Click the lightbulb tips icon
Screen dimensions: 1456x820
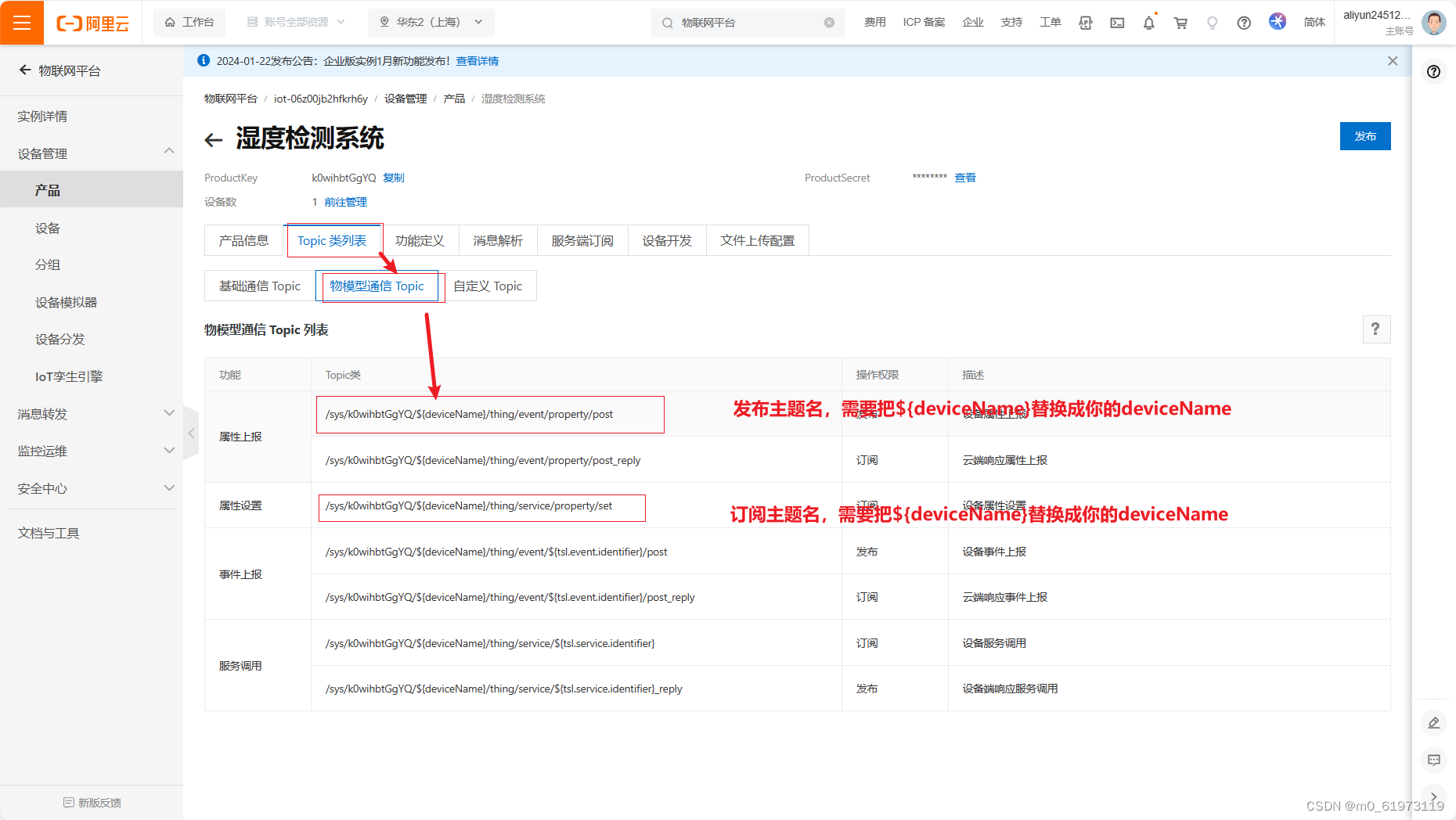pyautogui.click(x=1212, y=23)
